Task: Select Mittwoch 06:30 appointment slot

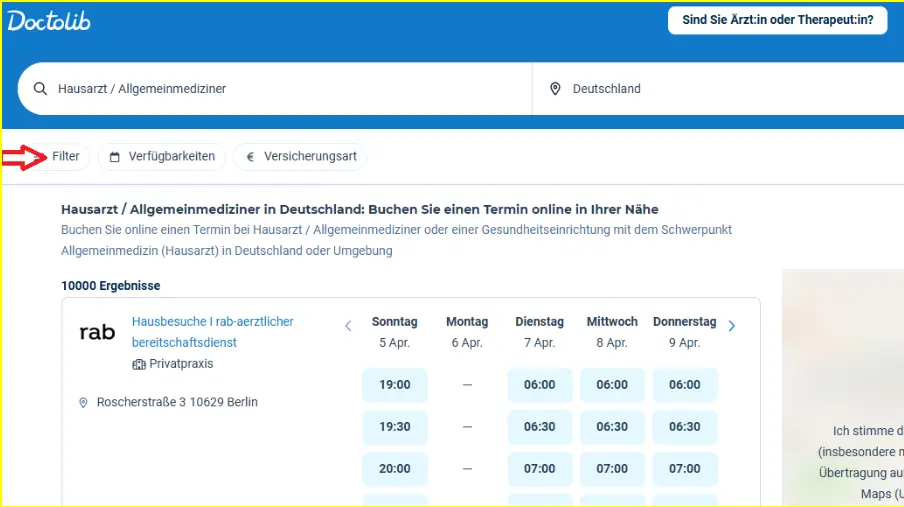Action: tap(612, 427)
